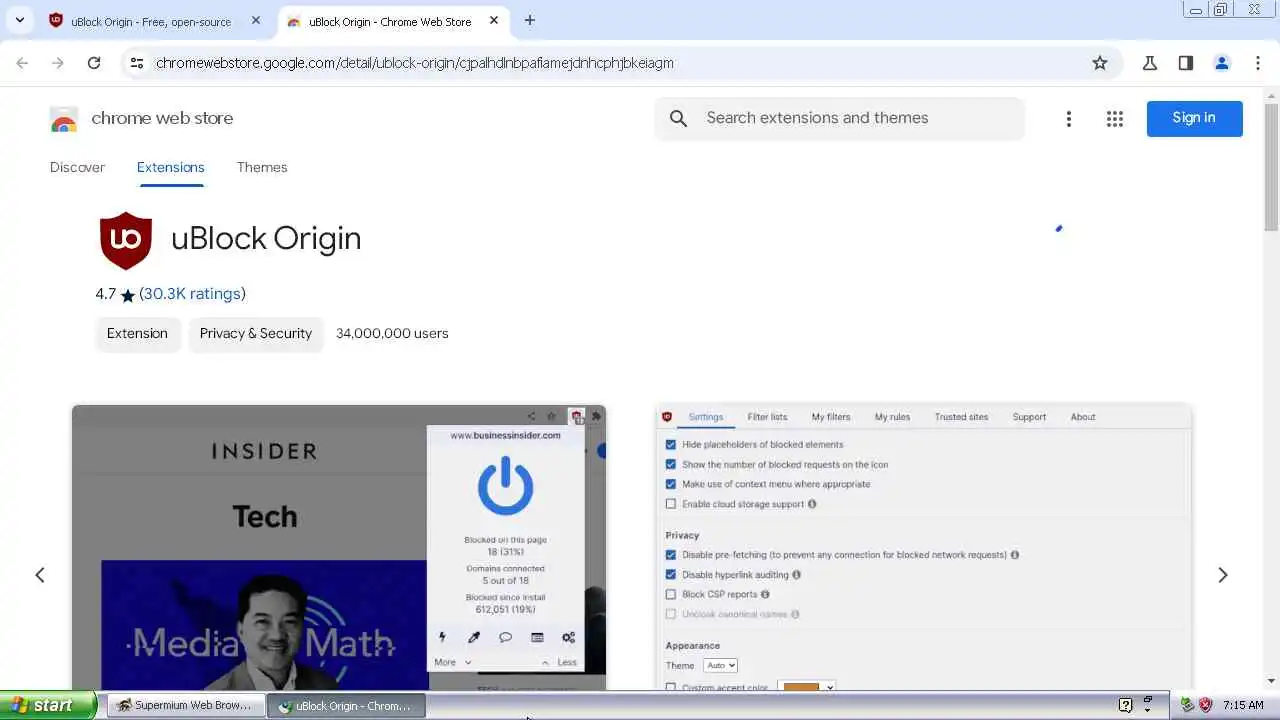Click the rating star icon
Image resolution: width=1280 pixels, height=720 pixels.
tap(127, 295)
